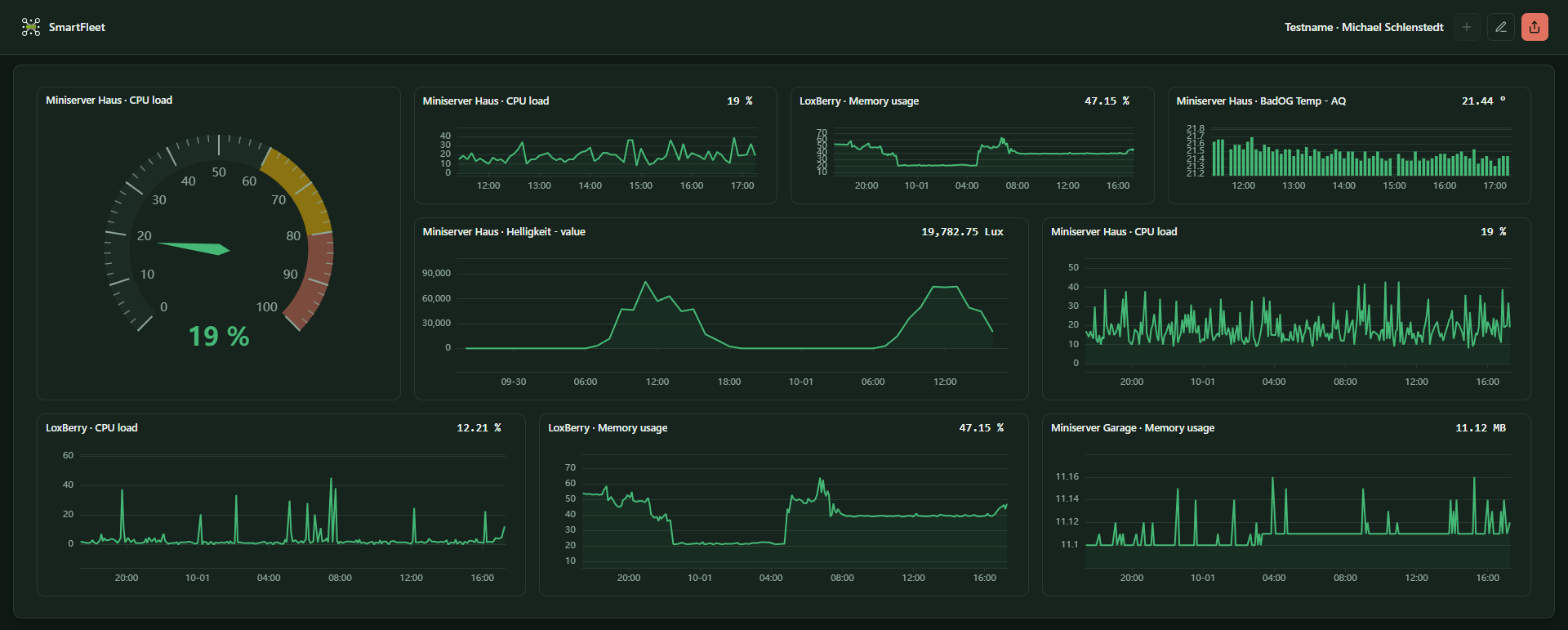Image resolution: width=1568 pixels, height=630 pixels.
Task: Click the 'Testname · Michael Schlenstedt' dashboard title
Action: pyautogui.click(x=1364, y=27)
